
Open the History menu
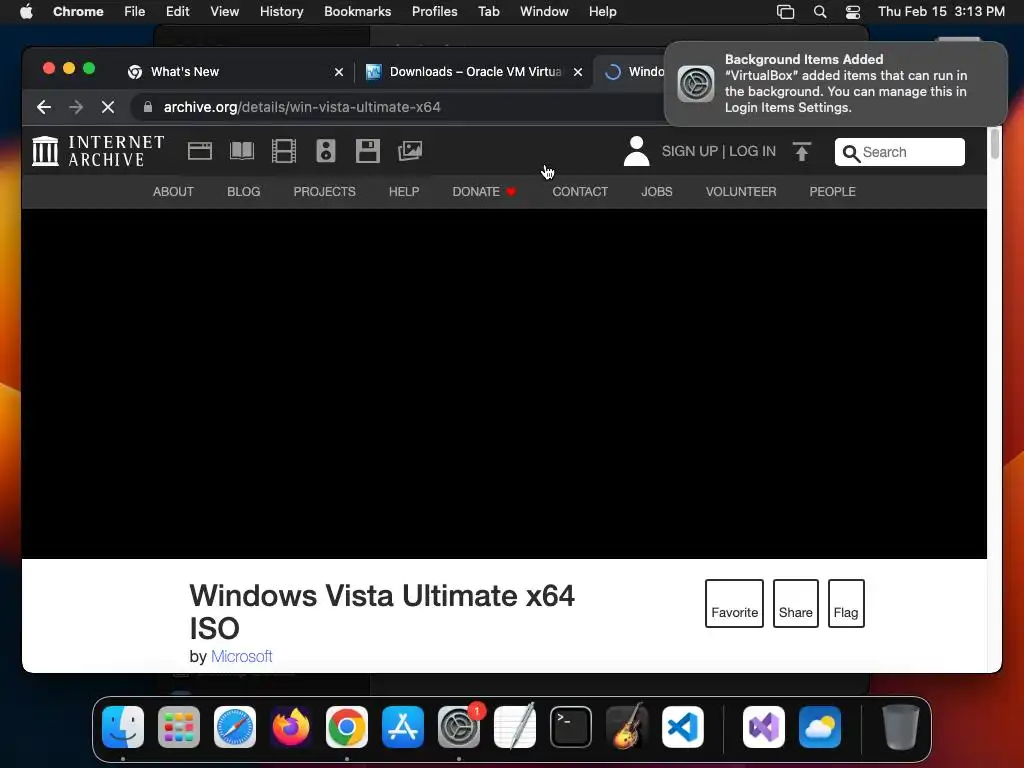tap(281, 12)
